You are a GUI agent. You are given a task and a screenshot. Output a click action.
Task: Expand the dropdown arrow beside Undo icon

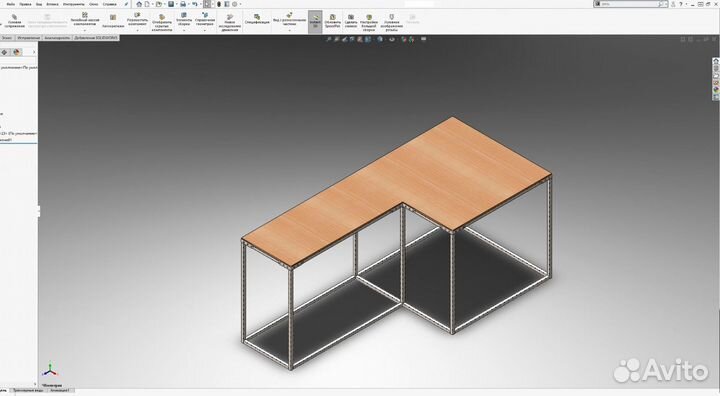200,4
